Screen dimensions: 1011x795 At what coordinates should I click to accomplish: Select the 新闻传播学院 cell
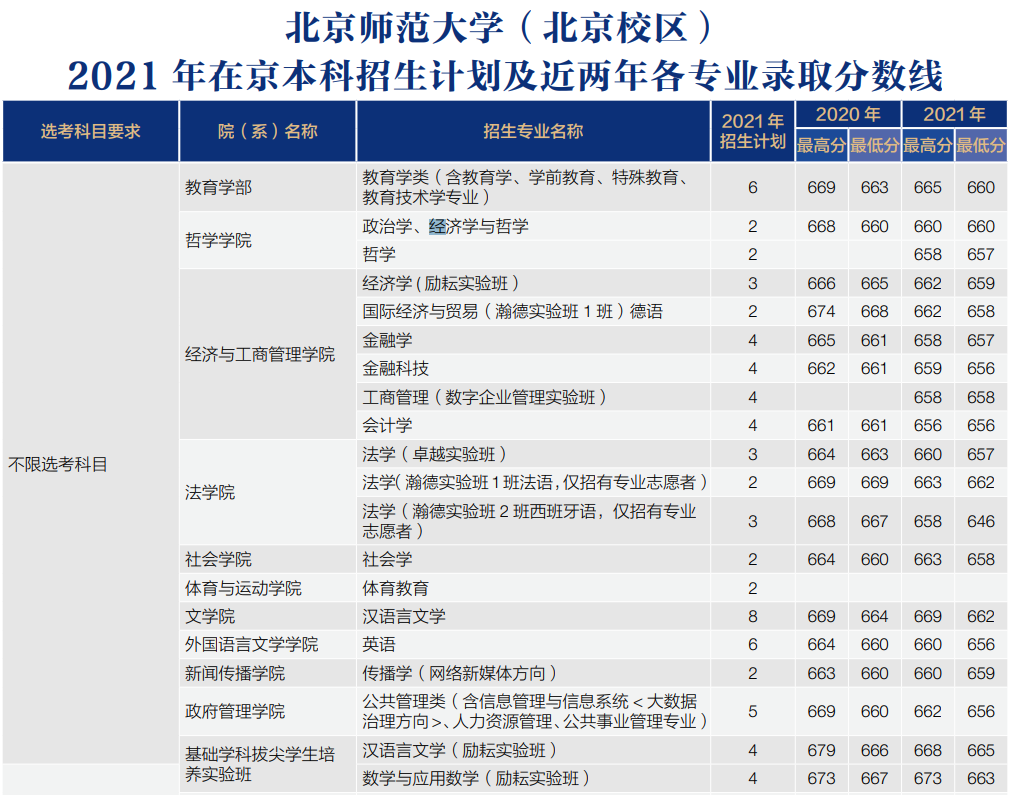pyautogui.click(x=235, y=673)
